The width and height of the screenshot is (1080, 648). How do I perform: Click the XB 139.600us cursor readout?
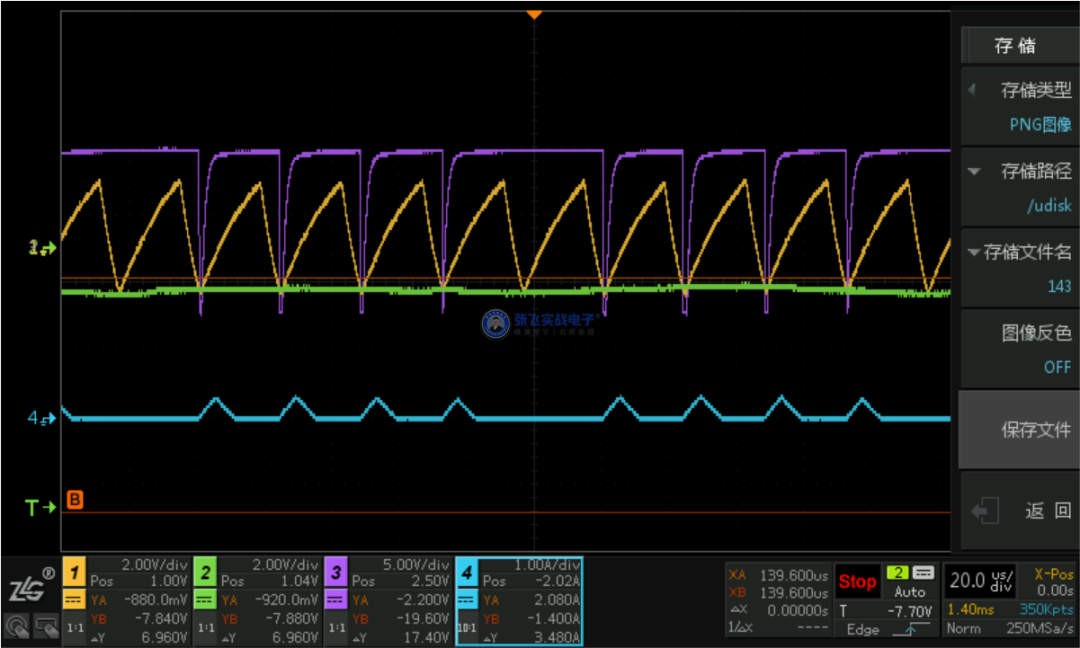(778, 592)
